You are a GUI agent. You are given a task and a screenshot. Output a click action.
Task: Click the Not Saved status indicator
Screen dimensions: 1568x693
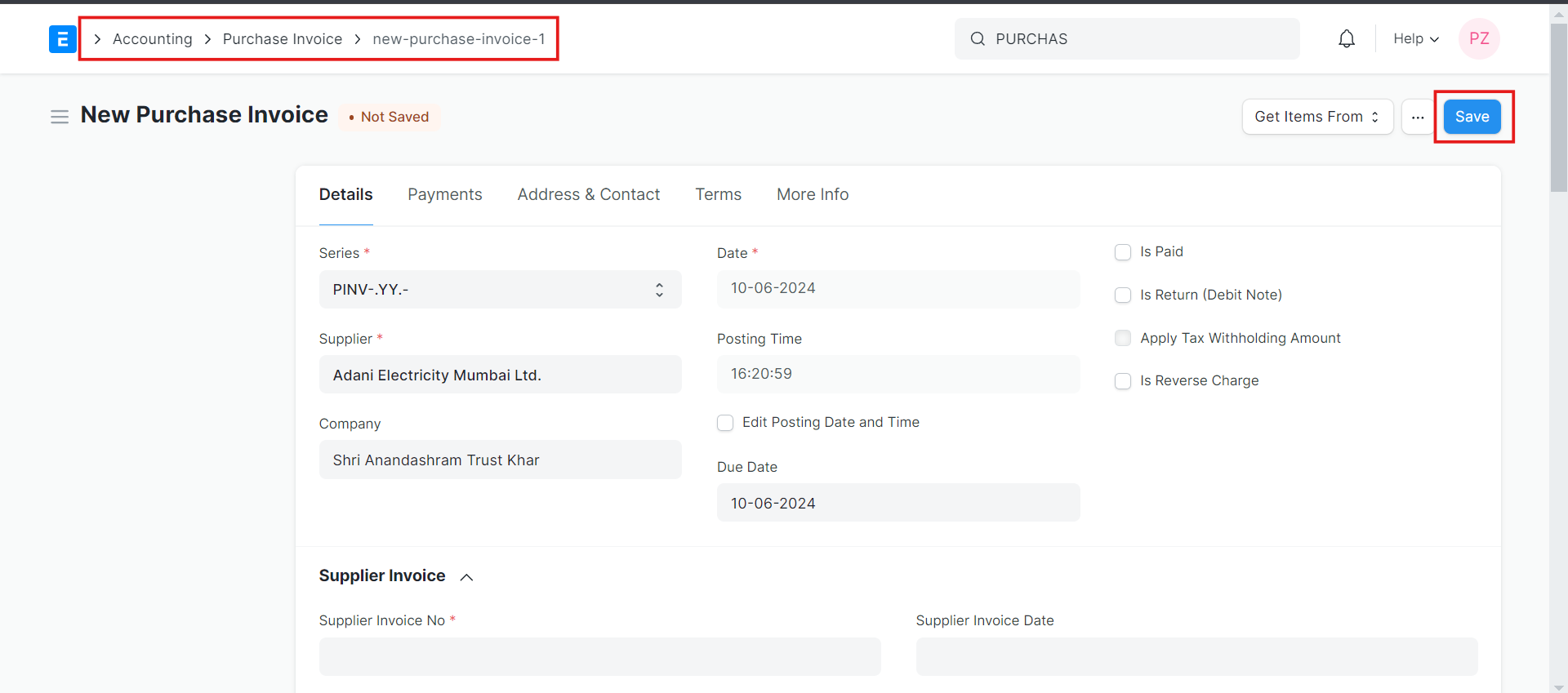pos(389,117)
